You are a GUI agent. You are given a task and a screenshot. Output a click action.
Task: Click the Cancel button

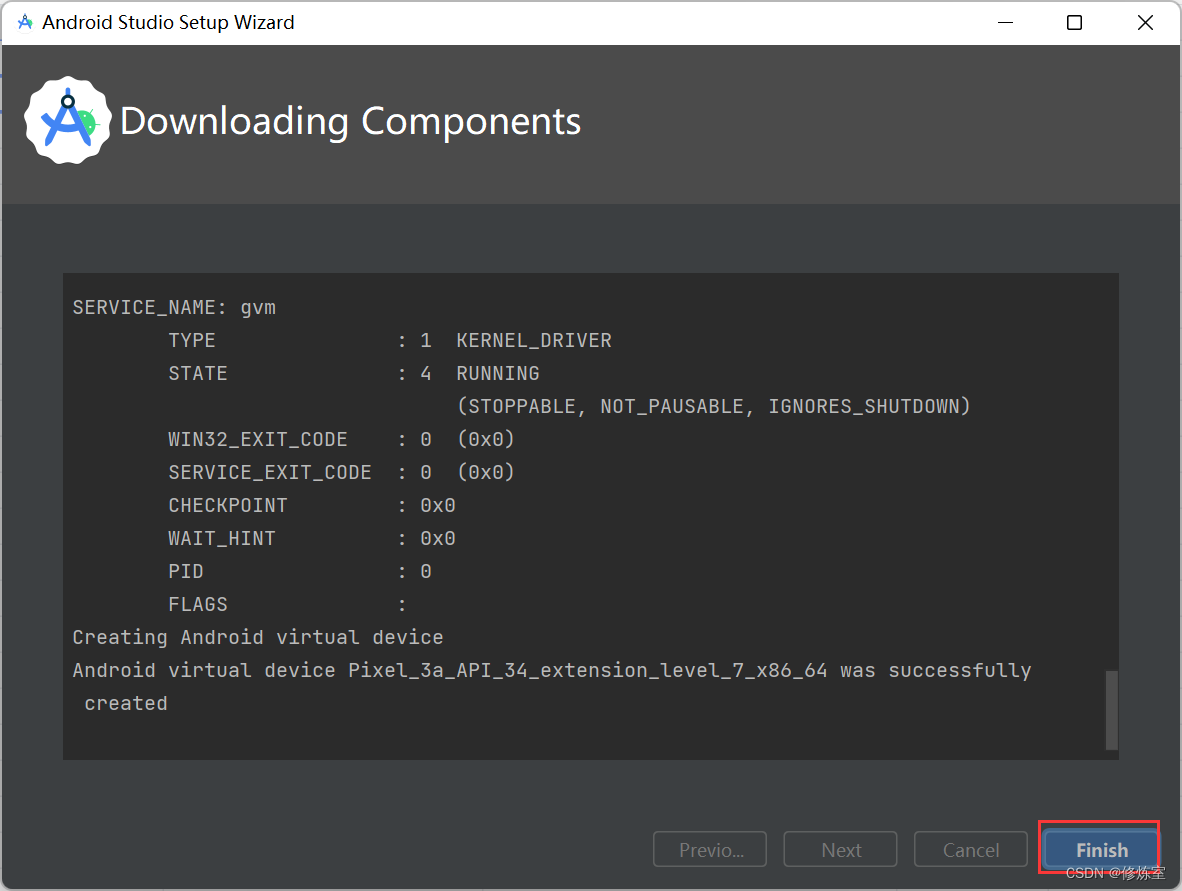pos(970,850)
